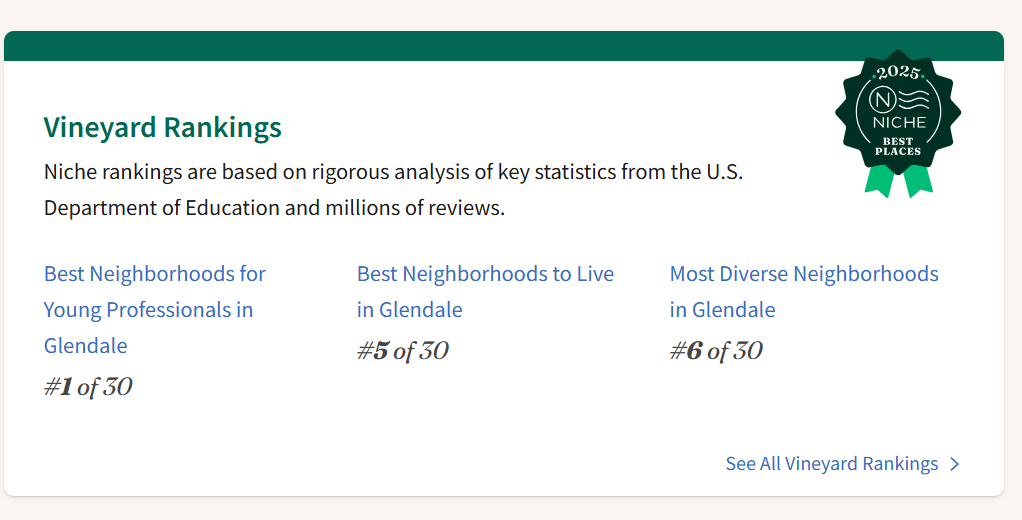The image size is (1022, 520).
Task: Click the Vineyard Rankings heading
Action: (162, 127)
